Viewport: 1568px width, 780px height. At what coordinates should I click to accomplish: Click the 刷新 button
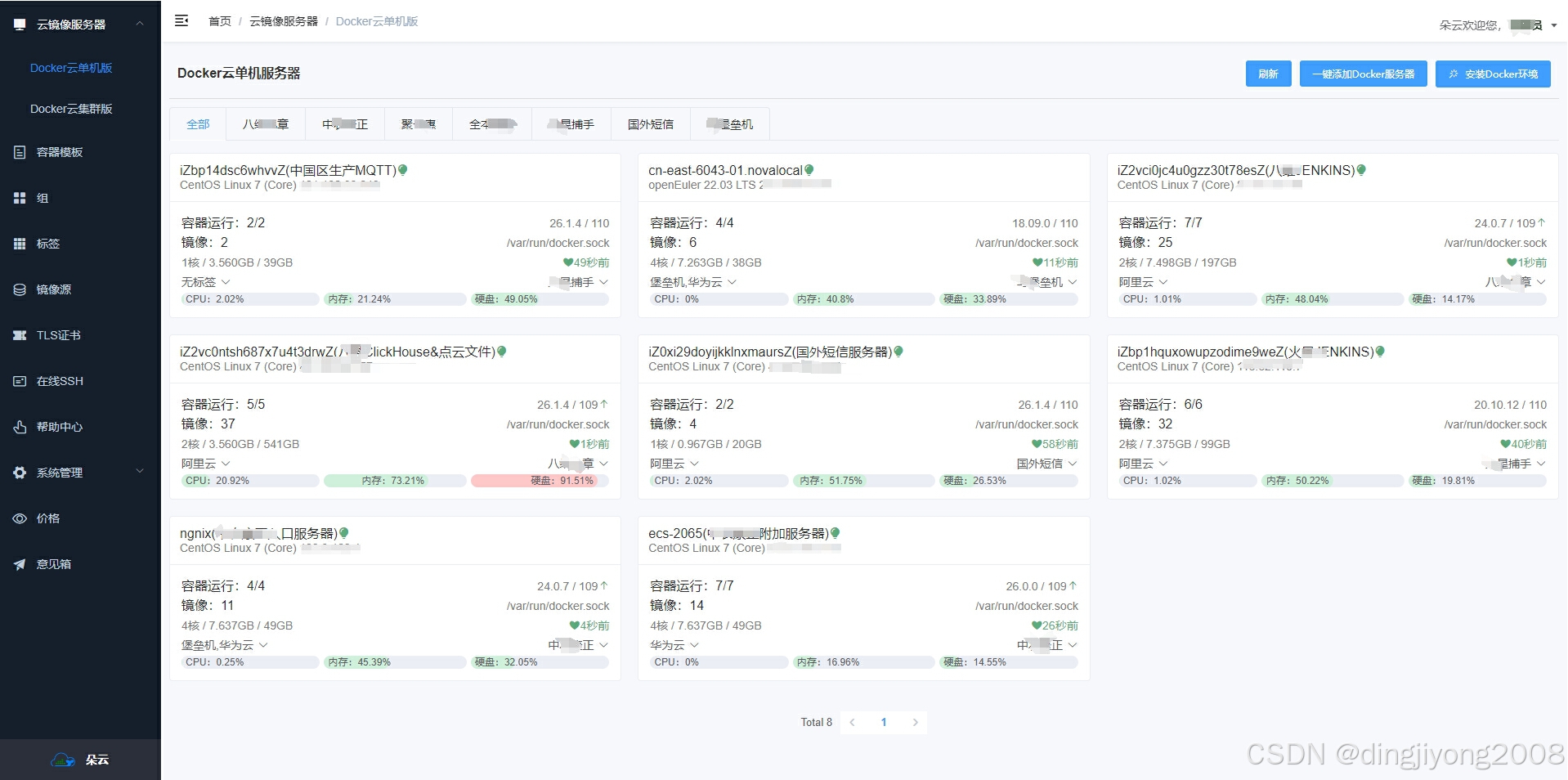1268,74
